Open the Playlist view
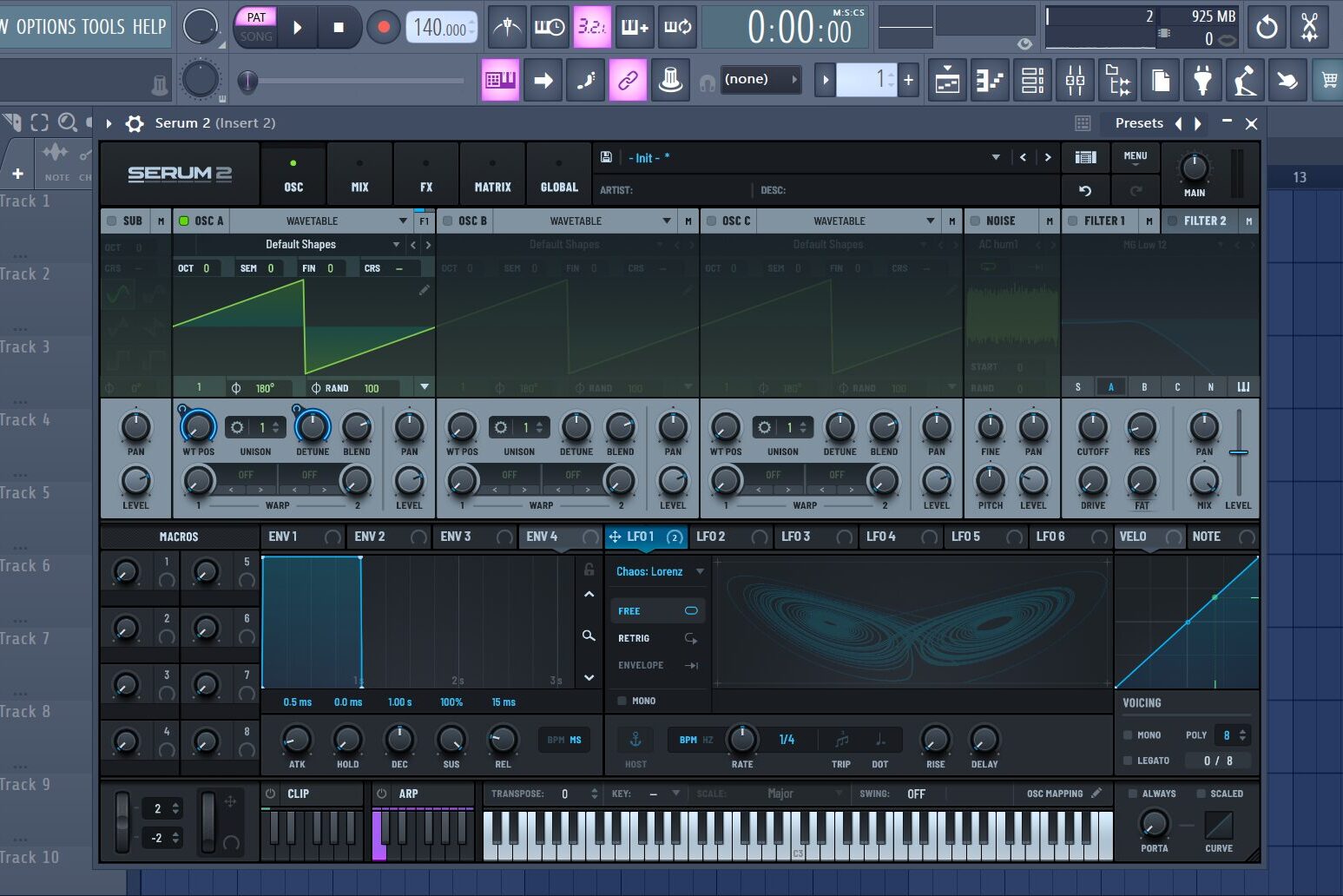 pyautogui.click(x=947, y=82)
